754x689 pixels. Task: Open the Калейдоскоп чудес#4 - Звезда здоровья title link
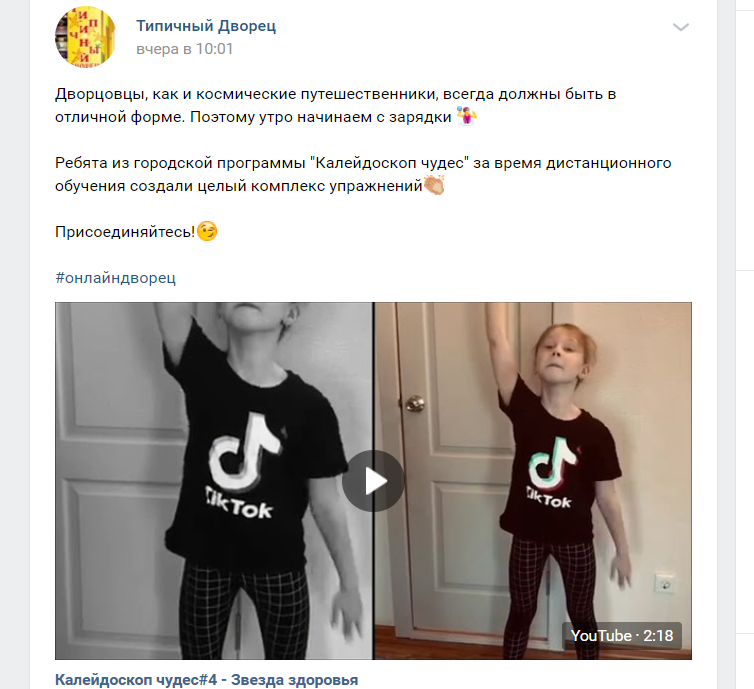pos(206,680)
